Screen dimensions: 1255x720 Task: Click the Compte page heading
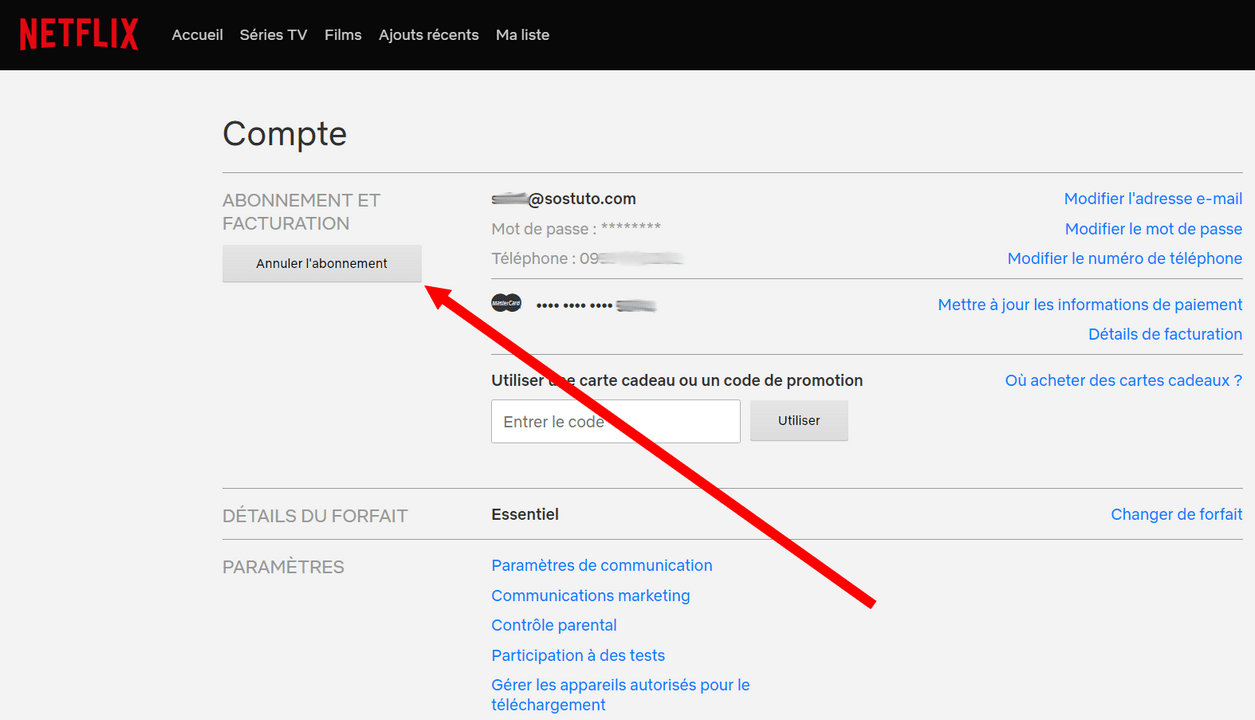[x=285, y=134]
